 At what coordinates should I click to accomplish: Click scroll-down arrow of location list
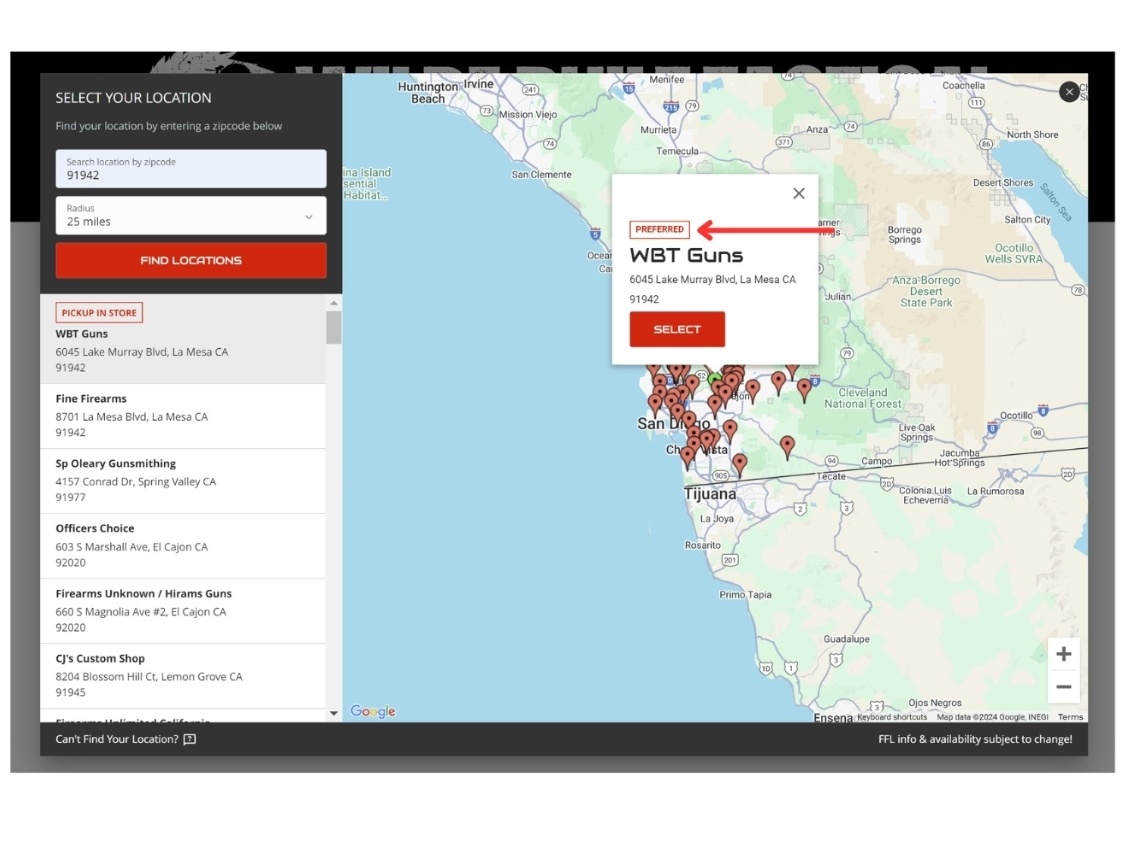tap(334, 713)
